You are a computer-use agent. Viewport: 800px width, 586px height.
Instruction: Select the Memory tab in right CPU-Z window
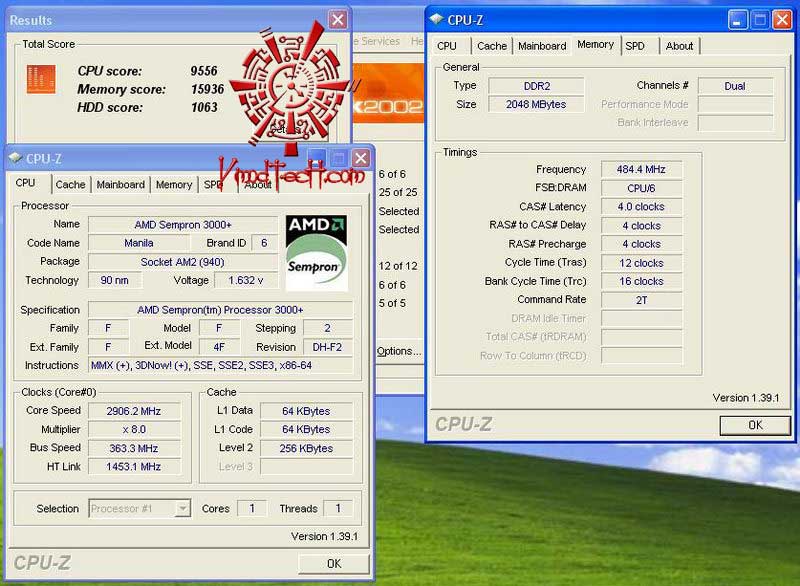click(x=595, y=44)
